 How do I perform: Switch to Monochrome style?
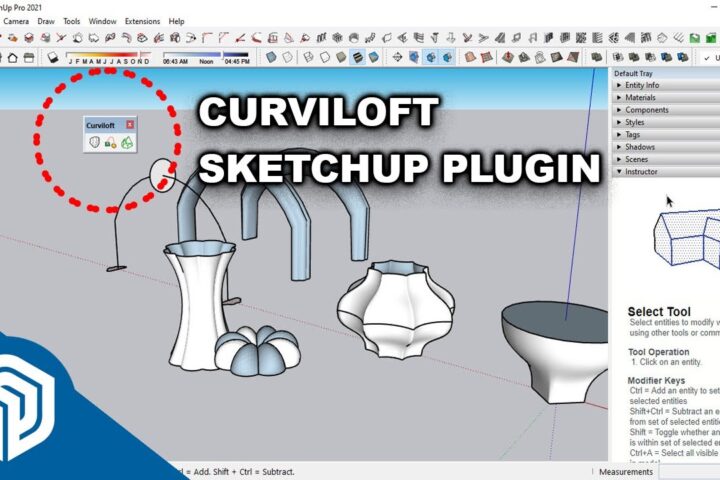click(374, 57)
